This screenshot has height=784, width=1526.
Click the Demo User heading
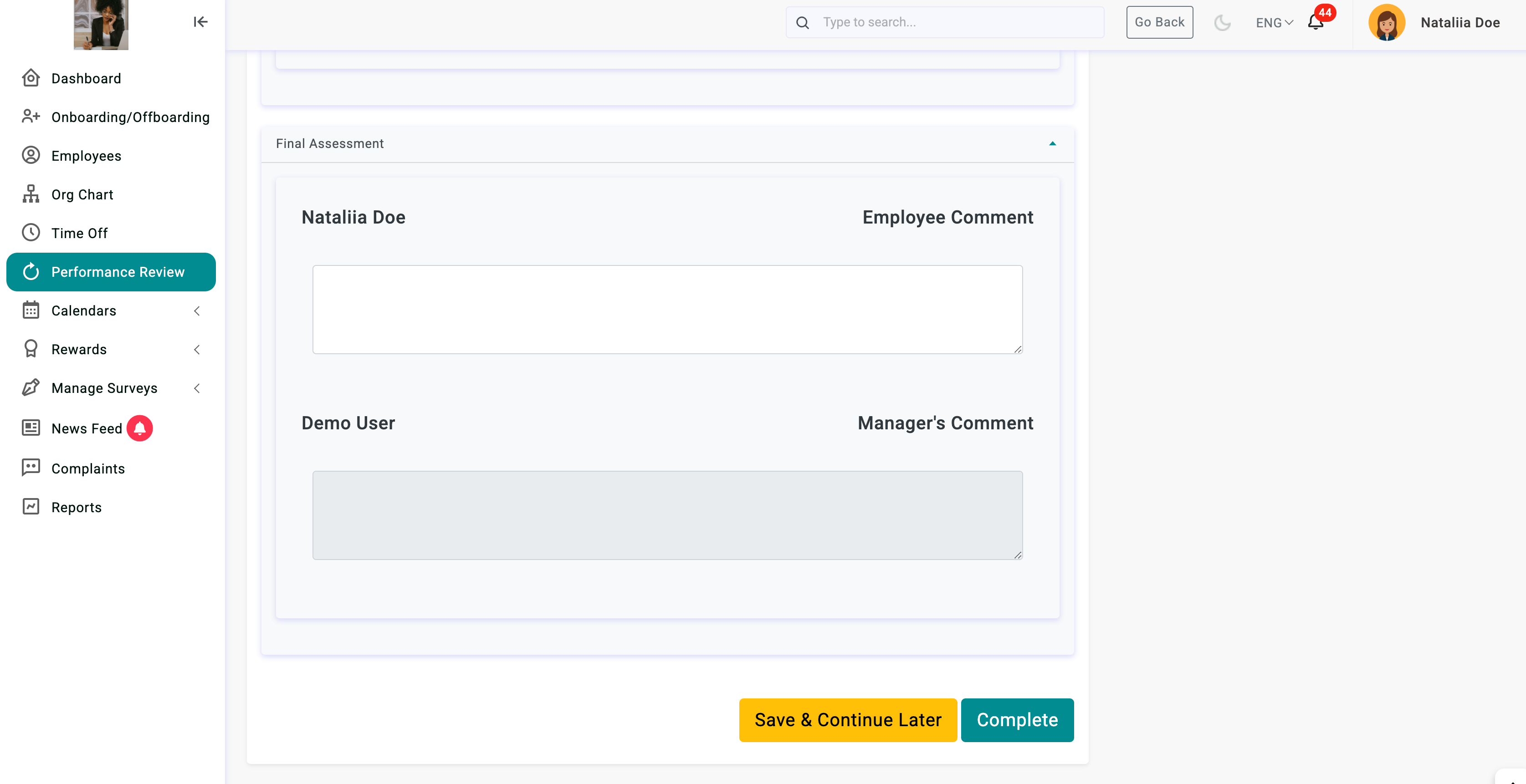coord(348,423)
